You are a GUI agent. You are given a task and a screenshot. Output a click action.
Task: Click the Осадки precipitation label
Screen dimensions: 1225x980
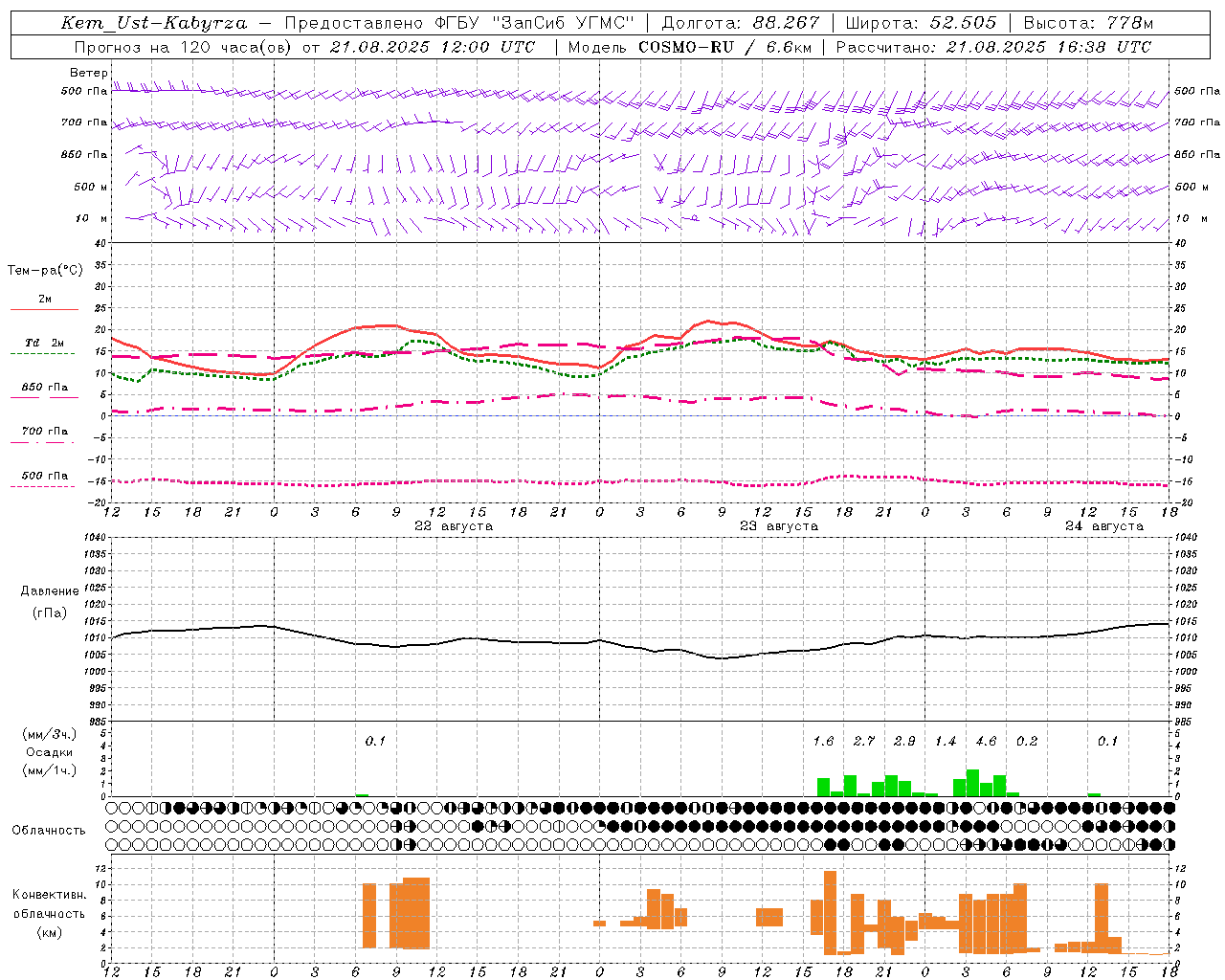coord(50,752)
